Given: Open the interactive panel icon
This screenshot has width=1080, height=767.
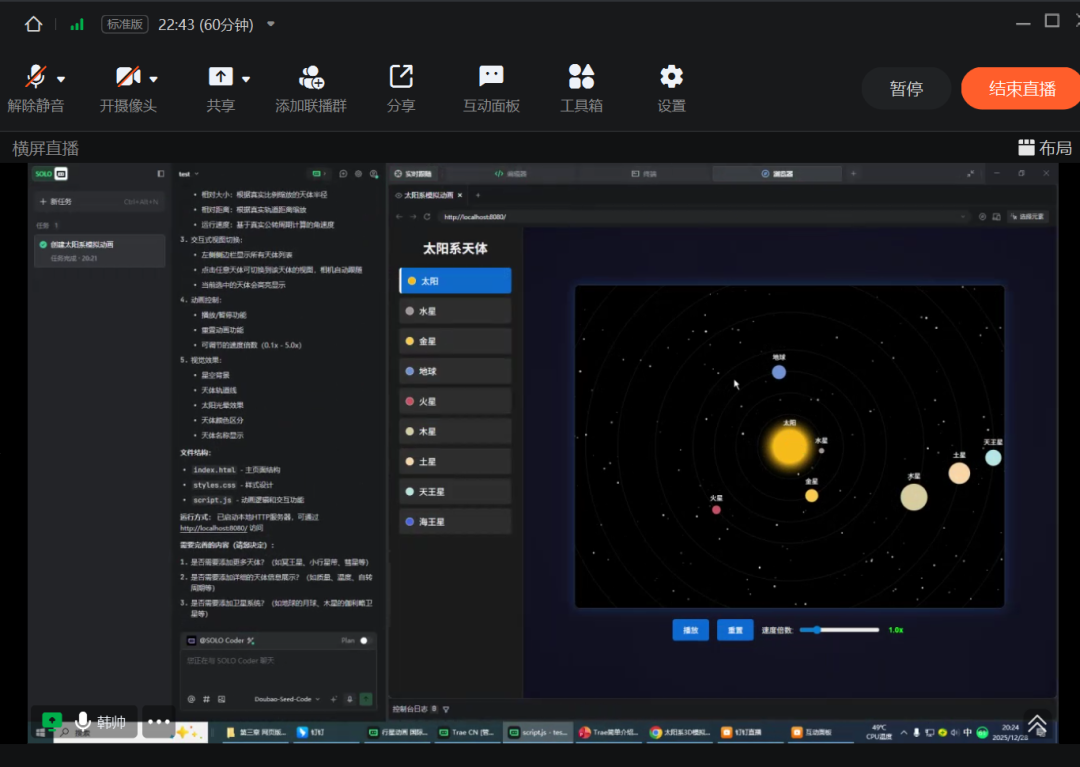Looking at the screenshot, I should (491, 77).
